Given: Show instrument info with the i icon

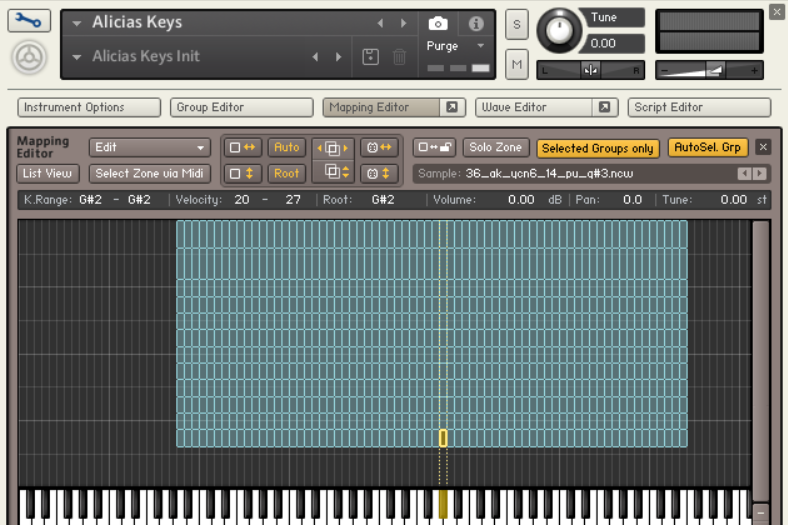Looking at the screenshot, I should point(476,23).
